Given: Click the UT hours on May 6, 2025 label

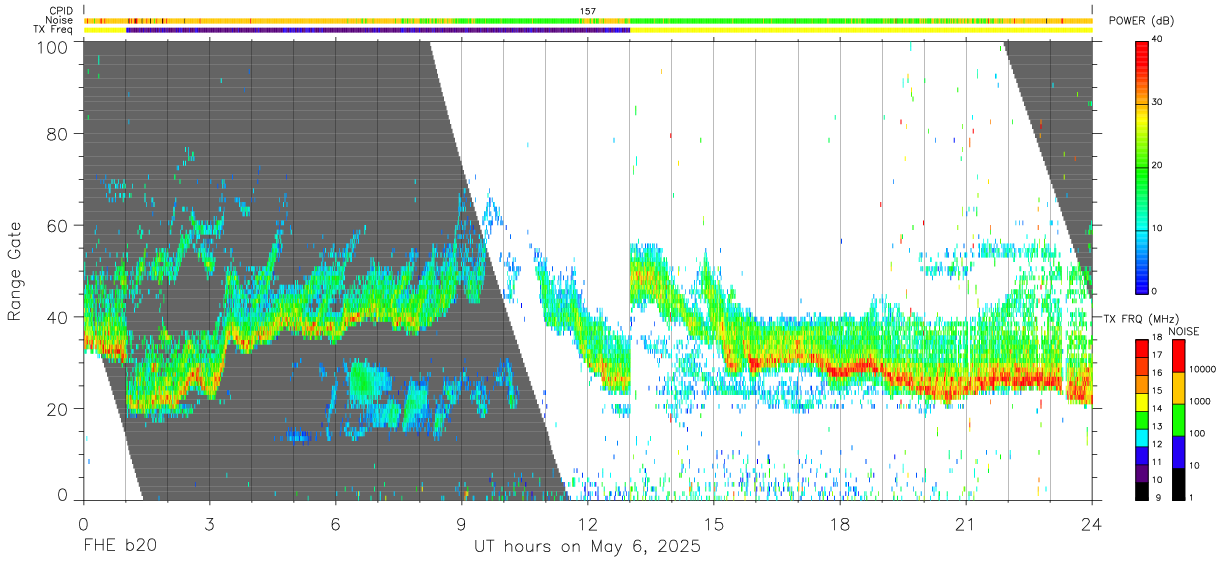Looking at the screenshot, I should [x=588, y=547].
